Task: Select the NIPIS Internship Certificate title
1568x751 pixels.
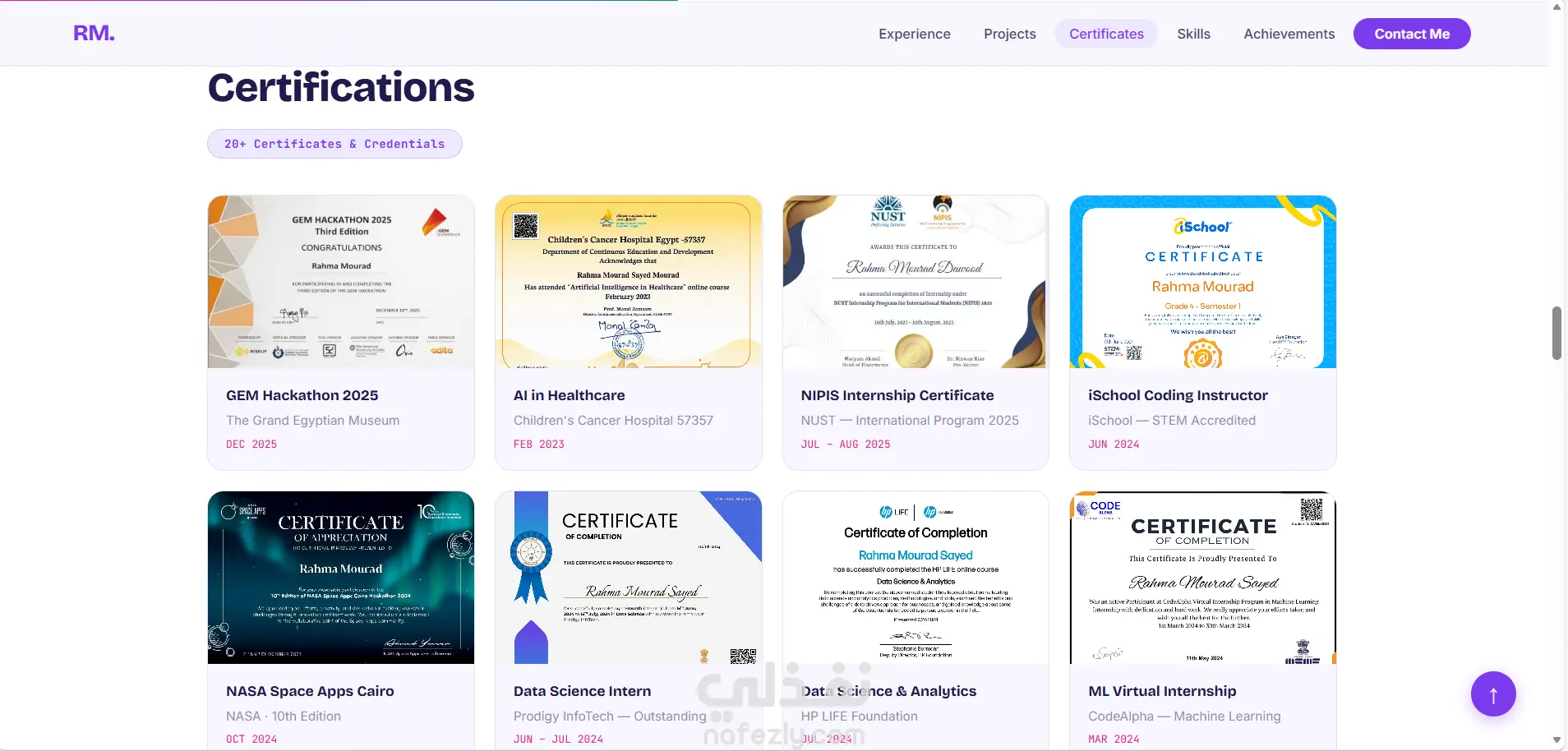Action: pyautogui.click(x=897, y=395)
